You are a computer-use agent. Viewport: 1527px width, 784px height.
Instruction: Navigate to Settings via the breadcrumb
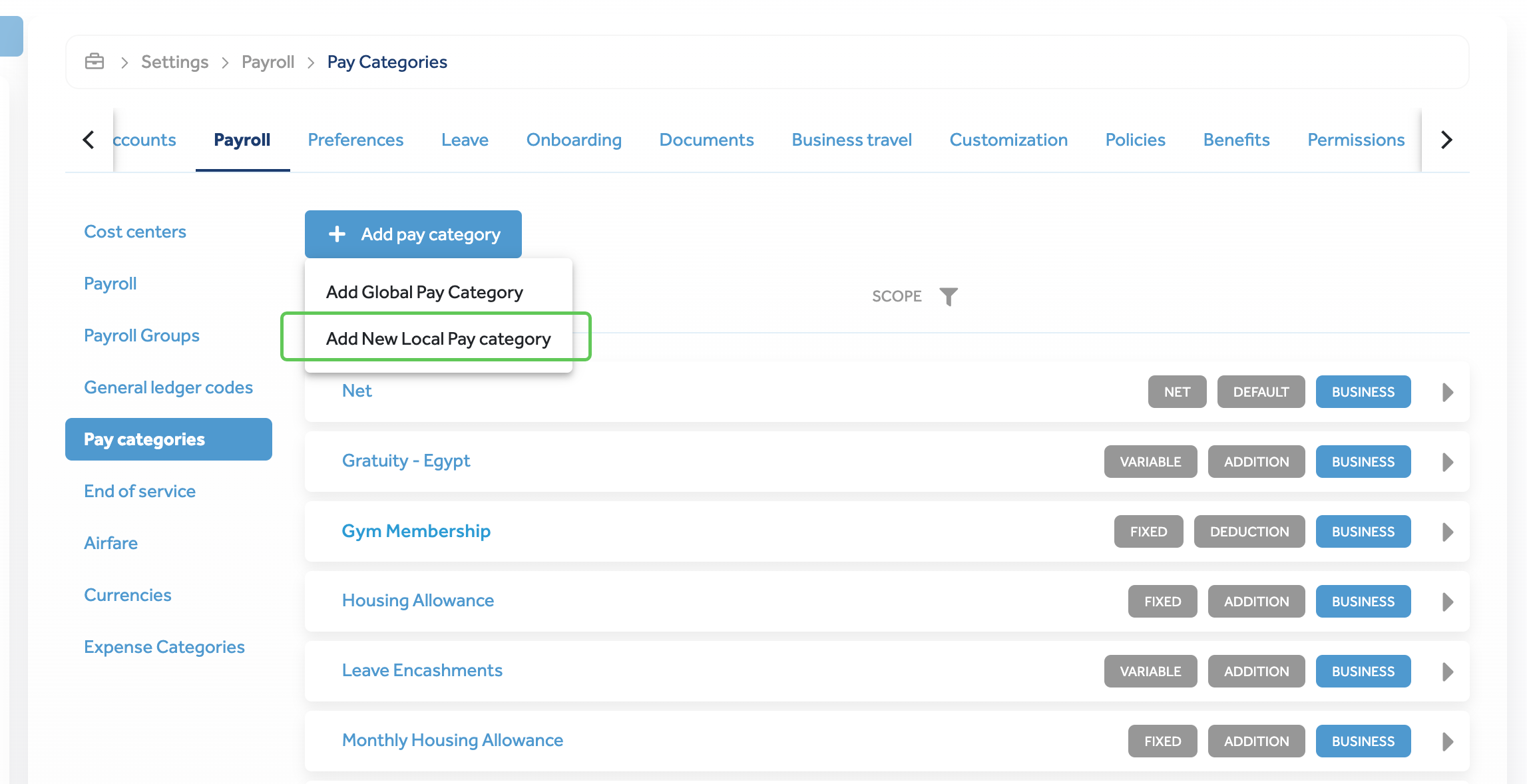174,61
